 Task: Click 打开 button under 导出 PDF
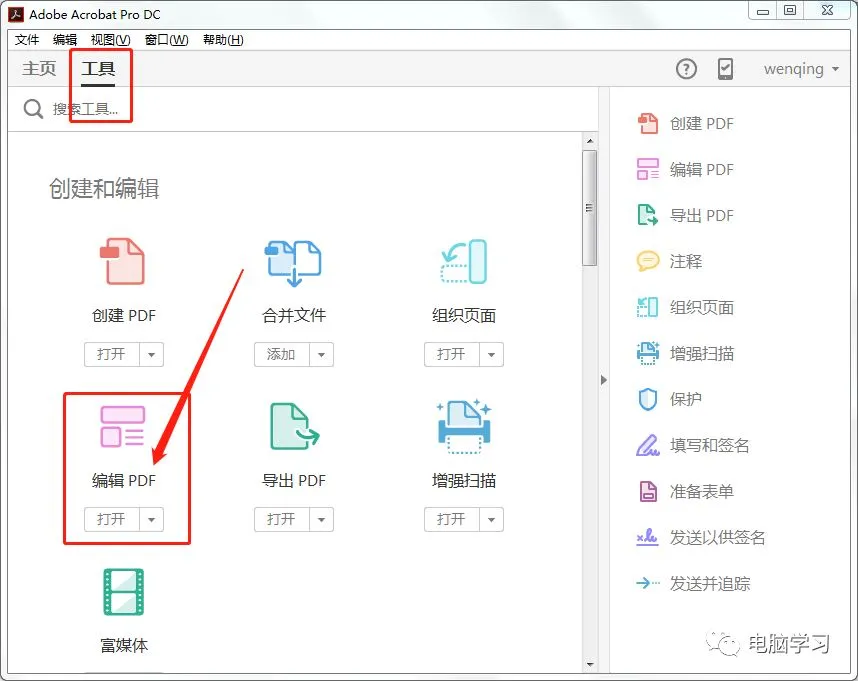tap(282, 520)
